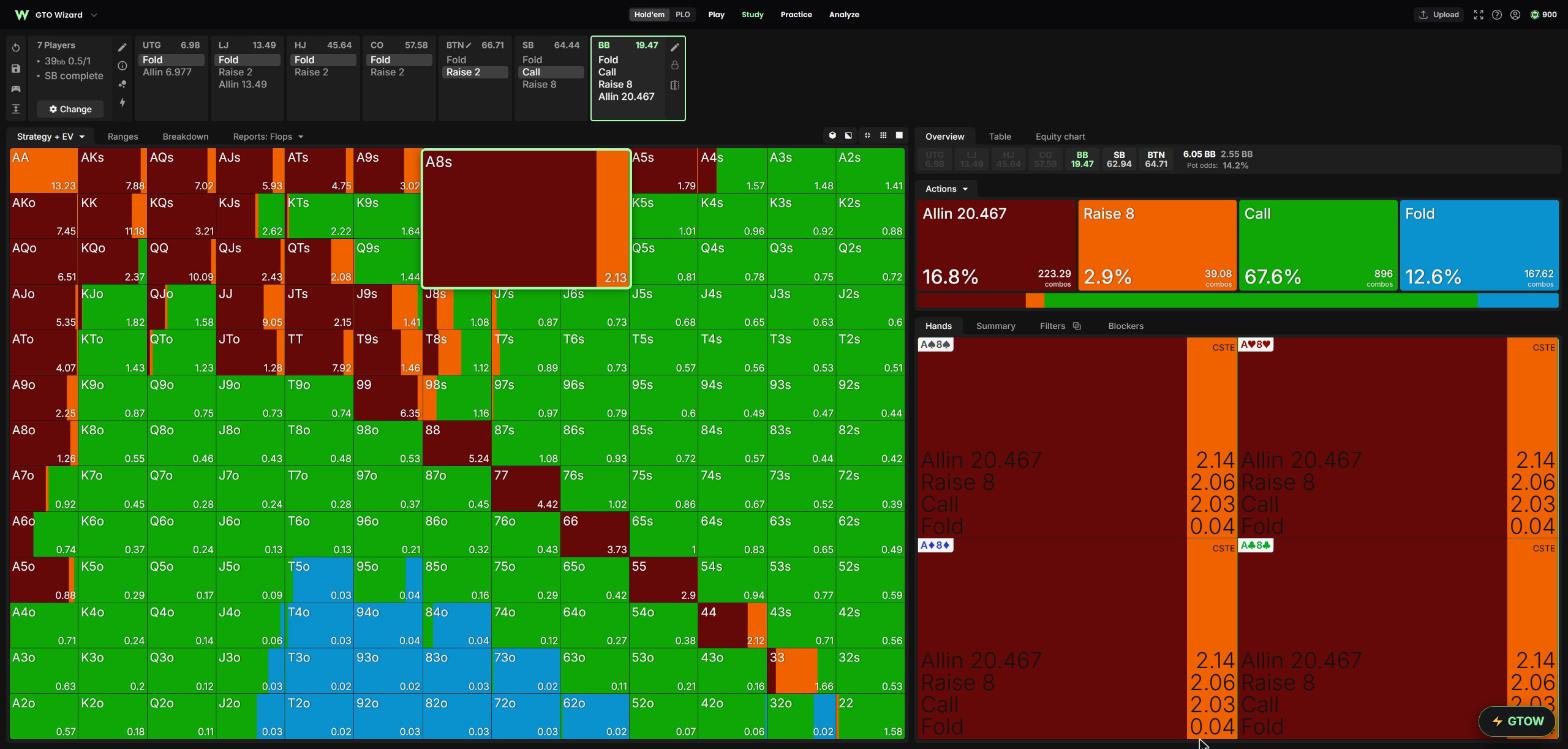Open the user account profile icon
1568x749 pixels.
pyautogui.click(x=1515, y=15)
